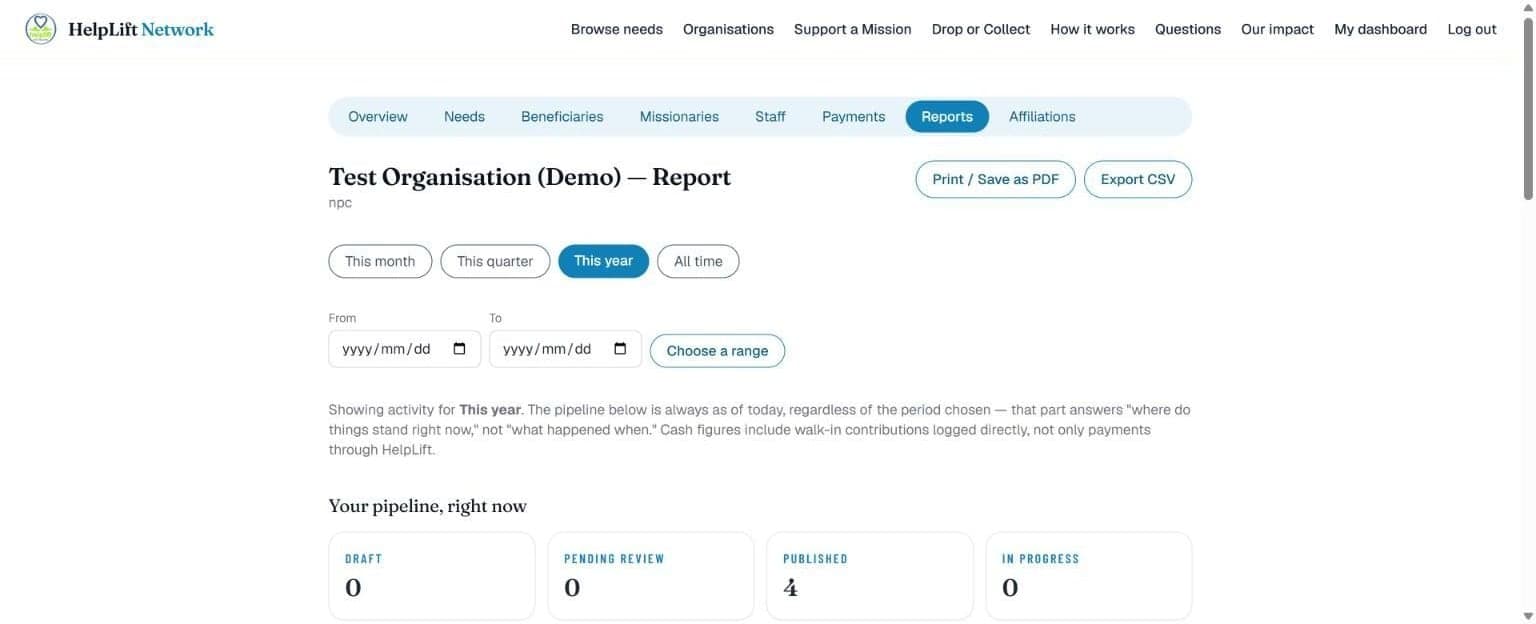The image size is (1536, 624).
Task: Open the Beneficiaries tab
Action: (562, 117)
